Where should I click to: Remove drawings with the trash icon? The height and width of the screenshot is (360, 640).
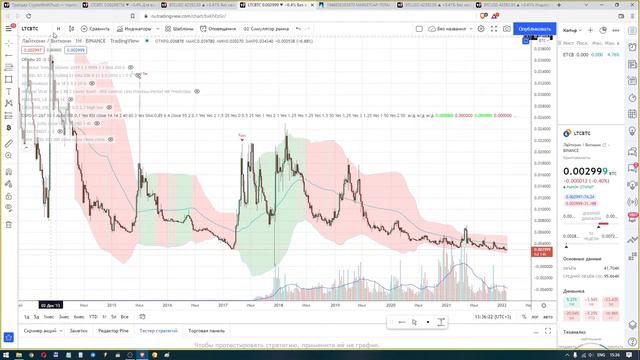coord(9,224)
